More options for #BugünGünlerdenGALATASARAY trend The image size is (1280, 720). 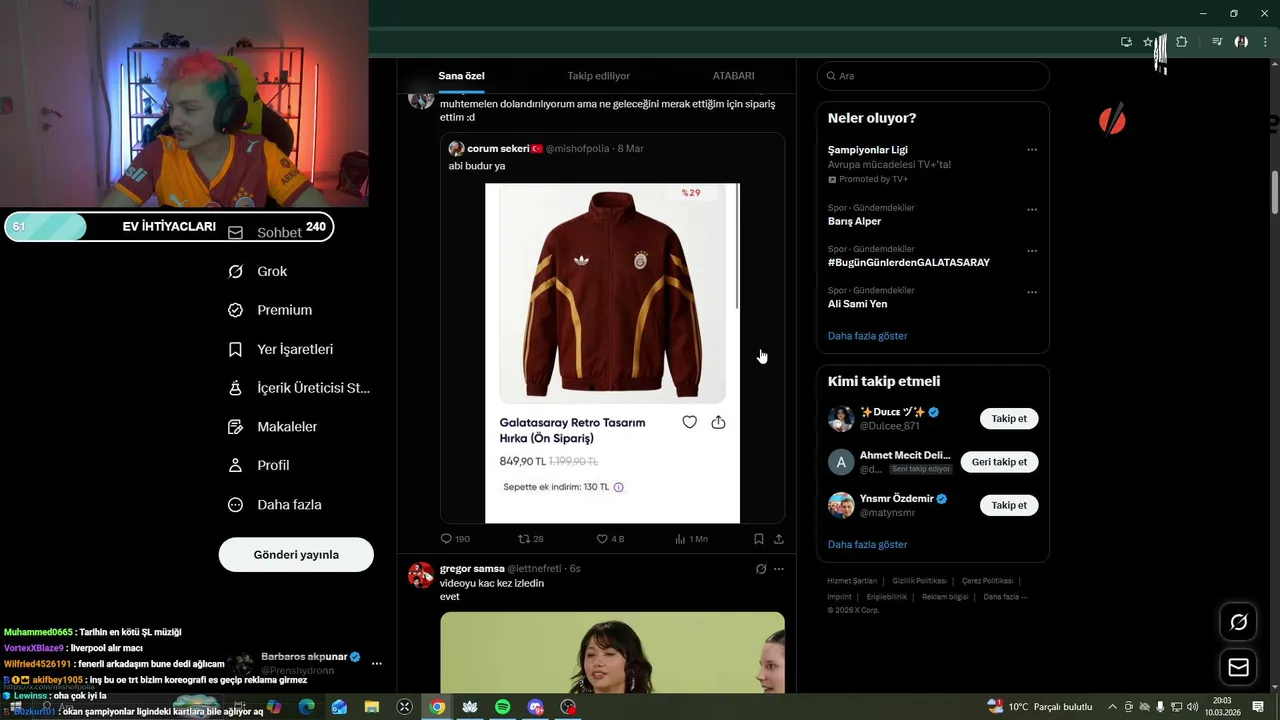click(x=1032, y=251)
